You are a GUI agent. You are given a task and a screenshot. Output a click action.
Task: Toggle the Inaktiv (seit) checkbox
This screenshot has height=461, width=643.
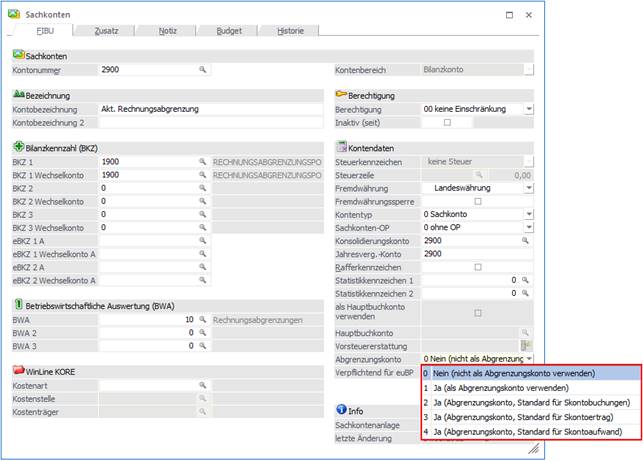[447, 122]
